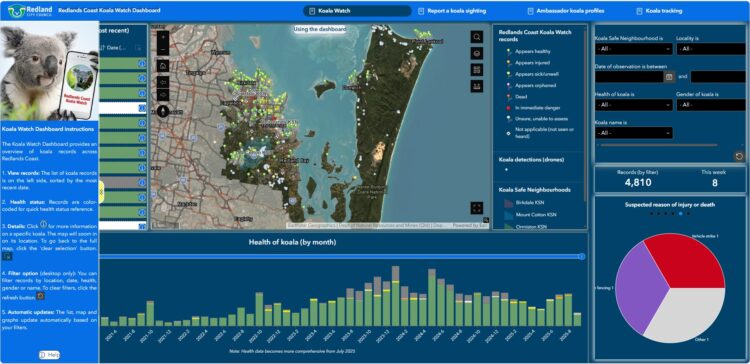Click the Birkdale KSN legend entry
The height and width of the screenshot is (364, 750).
point(524,203)
